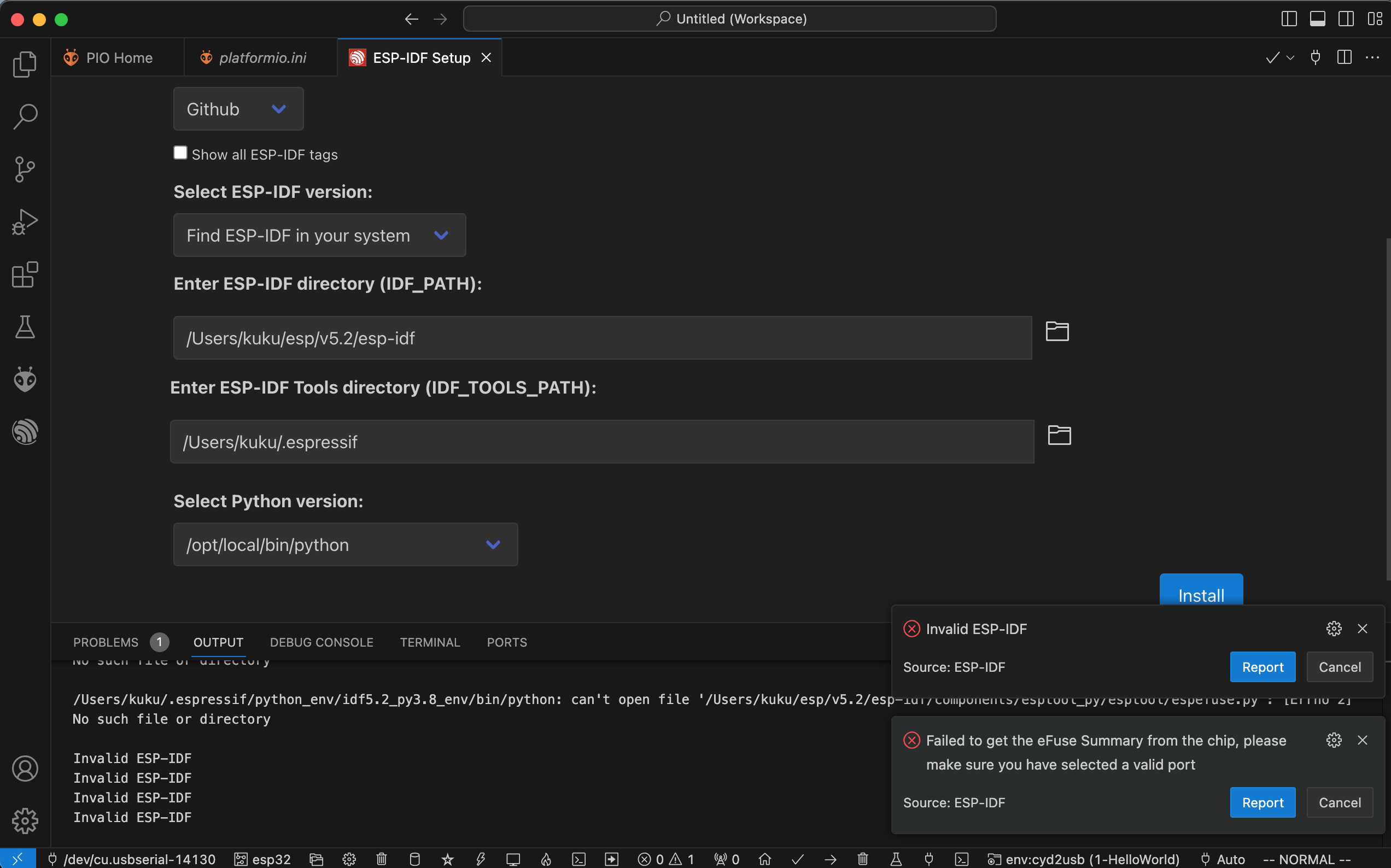Open the env:cyd2usb (1-HelloWorld) environment selector
Viewport: 1391px width, 868px height.
click(1083, 859)
